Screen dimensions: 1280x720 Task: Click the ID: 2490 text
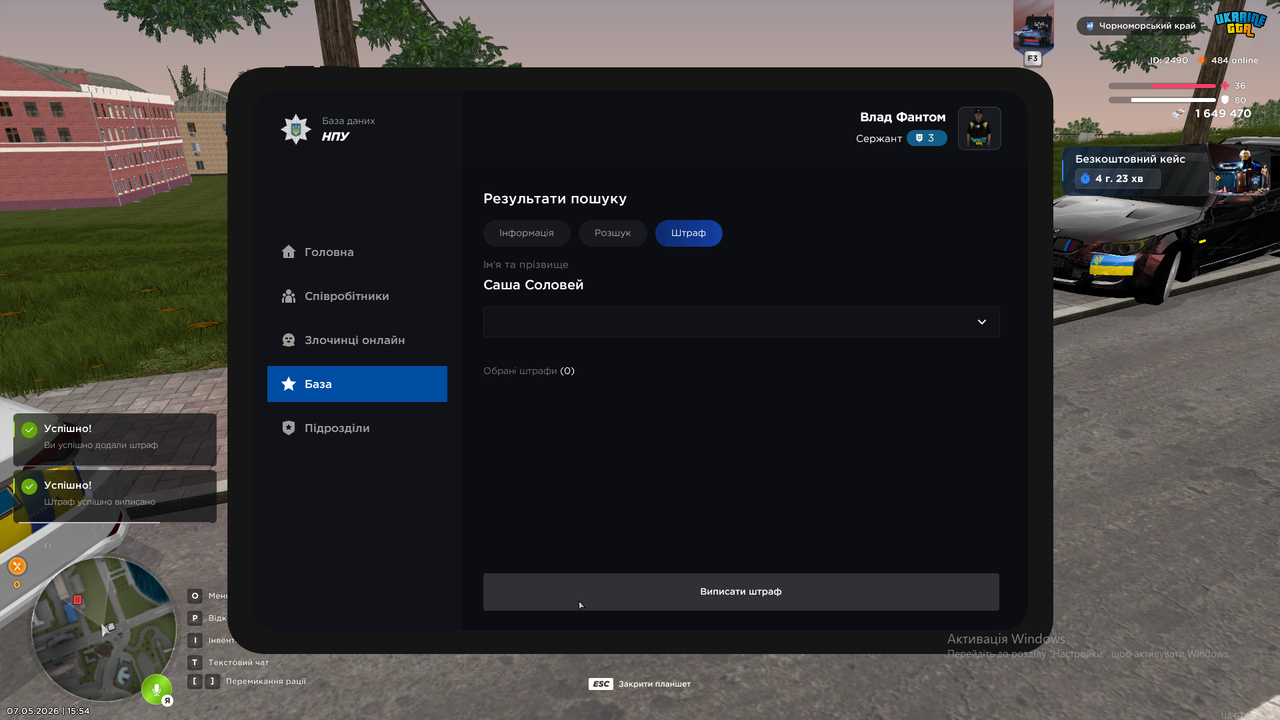coord(1168,61)
